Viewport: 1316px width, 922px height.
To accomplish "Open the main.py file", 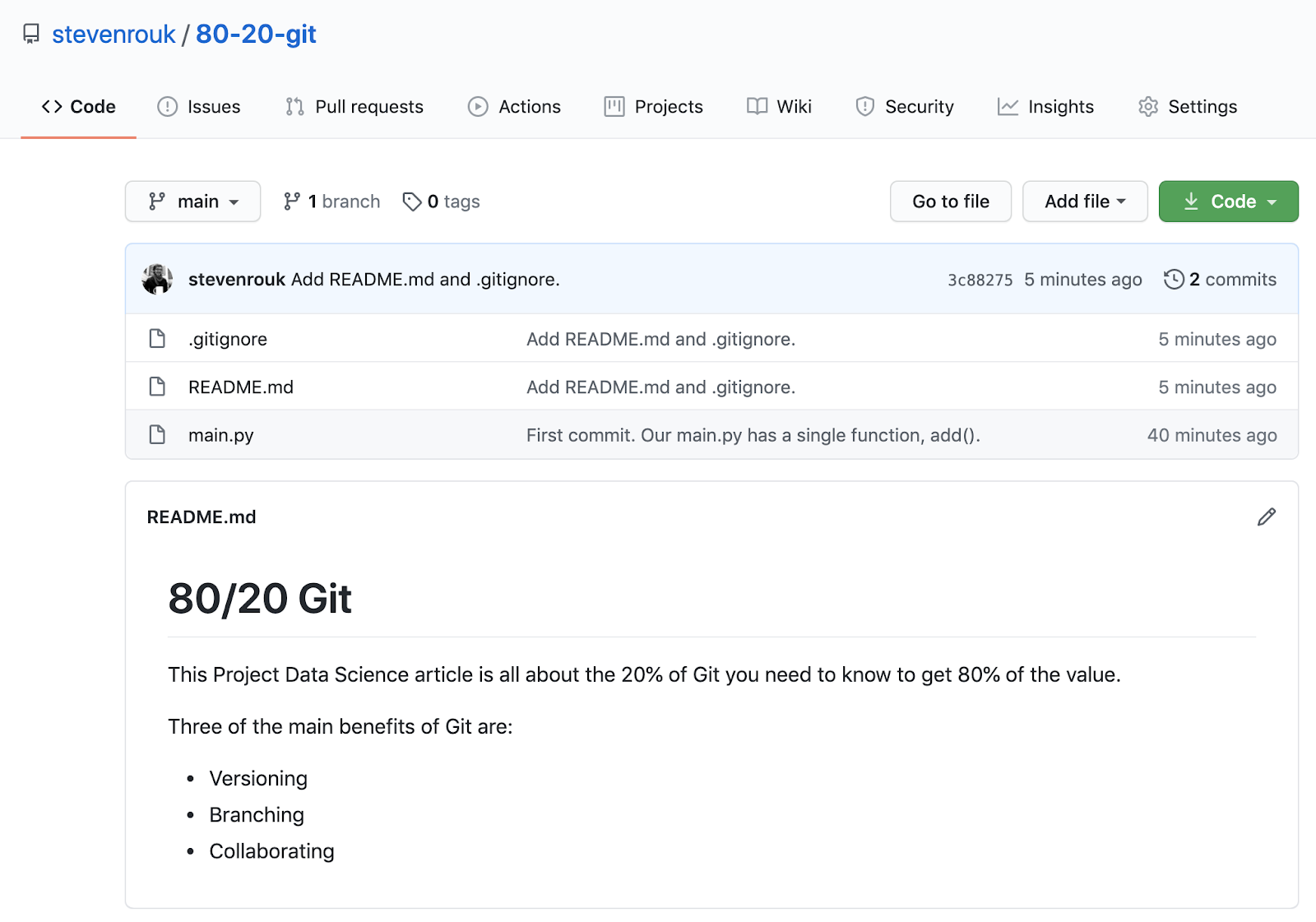I will coord(221,435).
